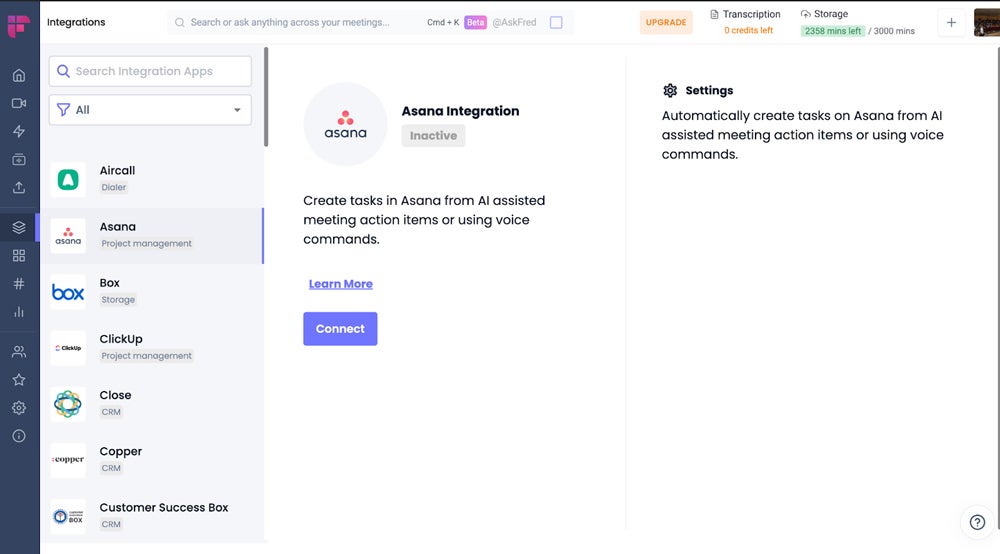Image resolution: width=1000 pixels, height=554 pixels.
Task: Click the Asana Integration heading
Action: 460,111
